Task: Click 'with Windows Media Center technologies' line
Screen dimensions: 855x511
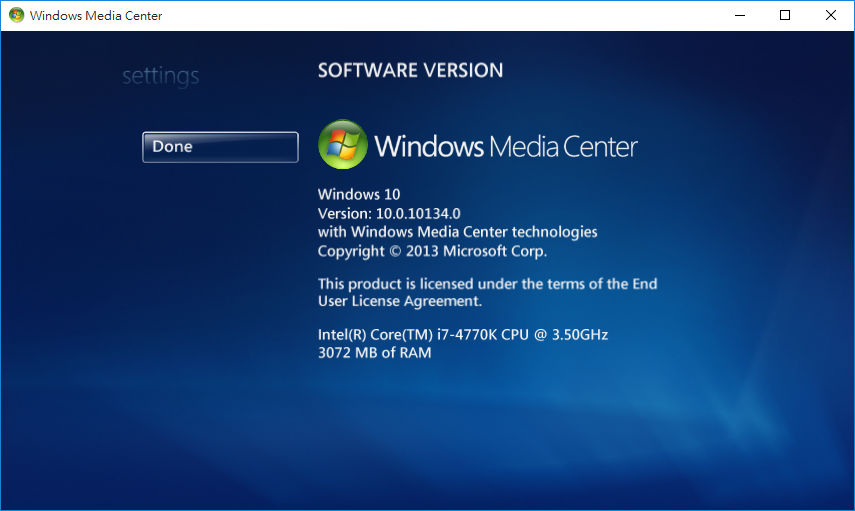Action: 457,232
